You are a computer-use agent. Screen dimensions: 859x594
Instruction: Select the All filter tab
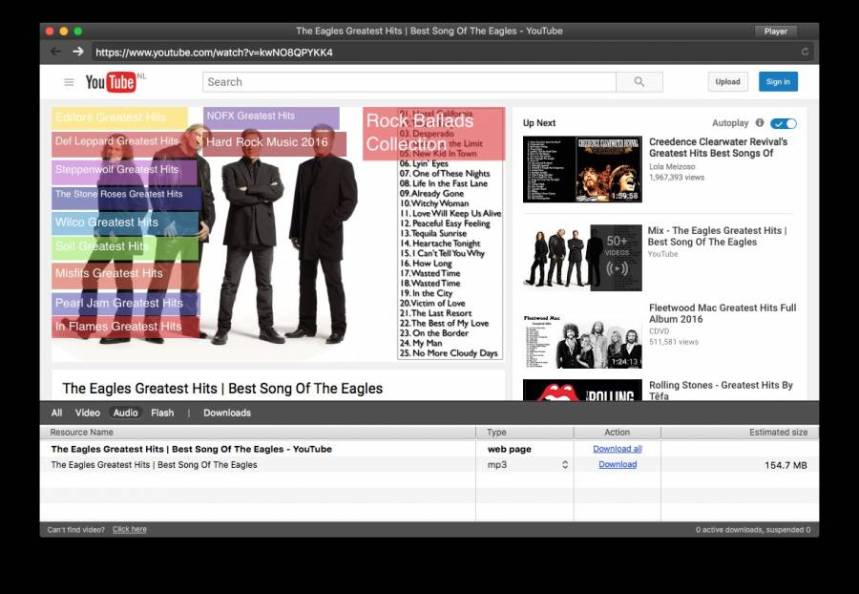point(56,413)
